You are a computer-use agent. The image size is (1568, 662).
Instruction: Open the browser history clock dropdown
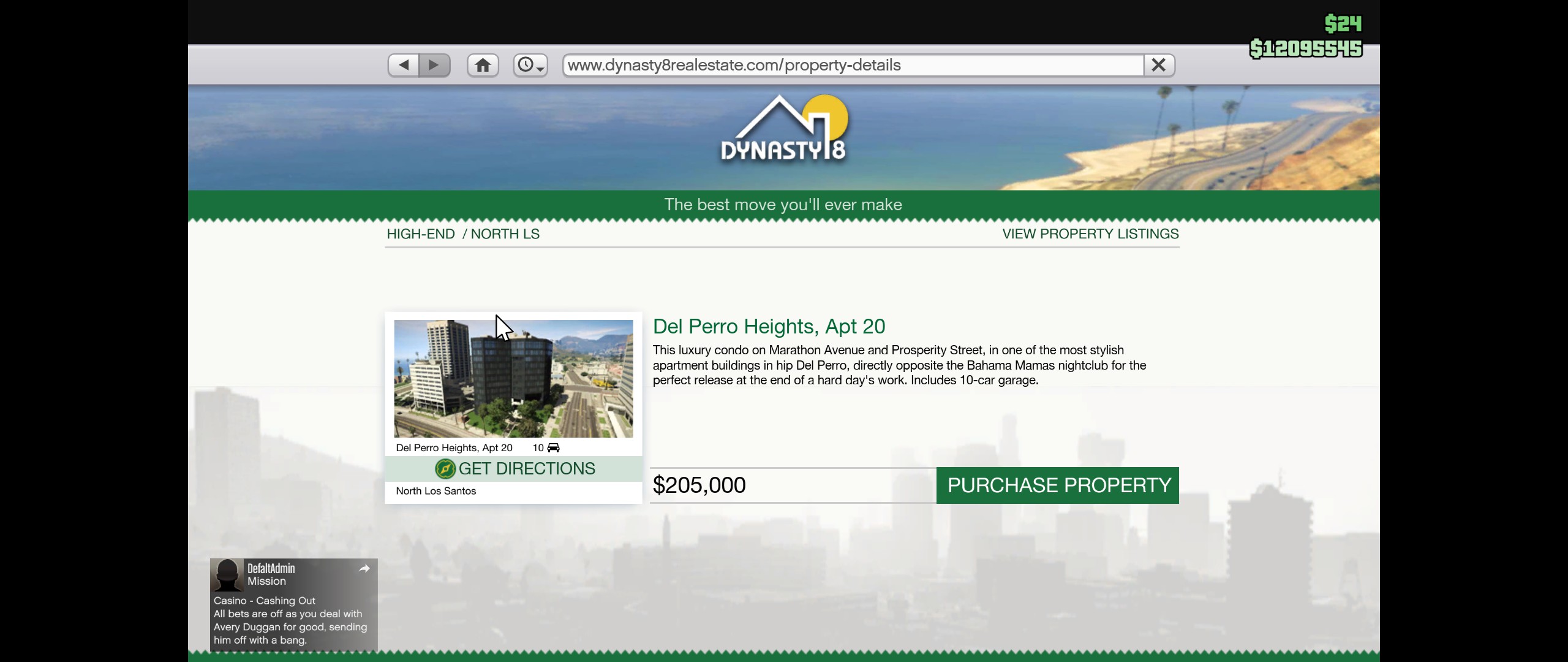(x=530, y=65)
